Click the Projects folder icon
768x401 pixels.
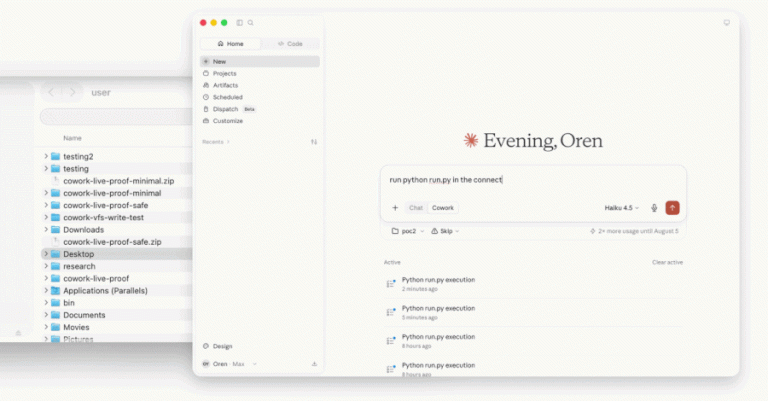[206, 73]
